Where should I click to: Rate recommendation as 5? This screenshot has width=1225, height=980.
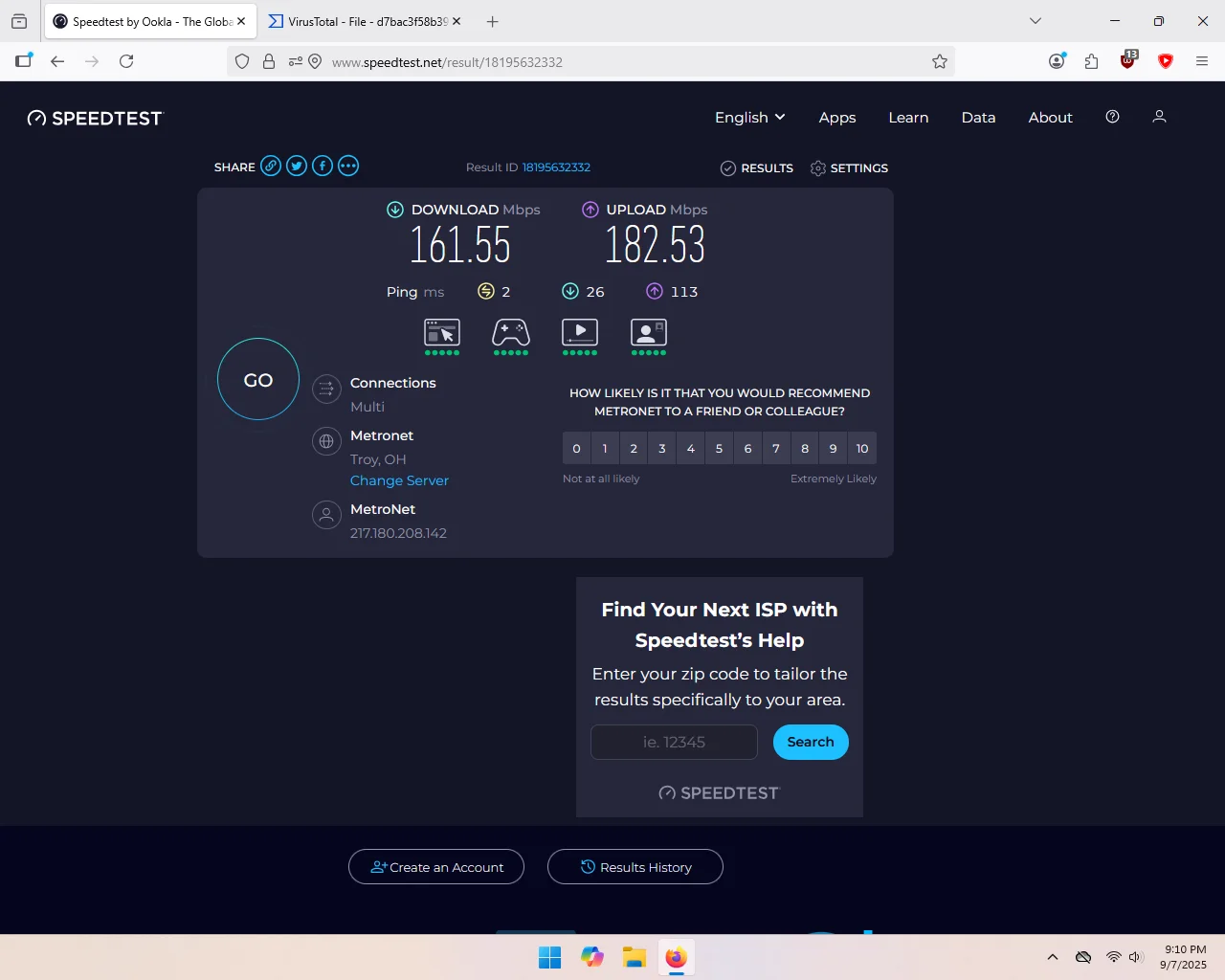719,448
